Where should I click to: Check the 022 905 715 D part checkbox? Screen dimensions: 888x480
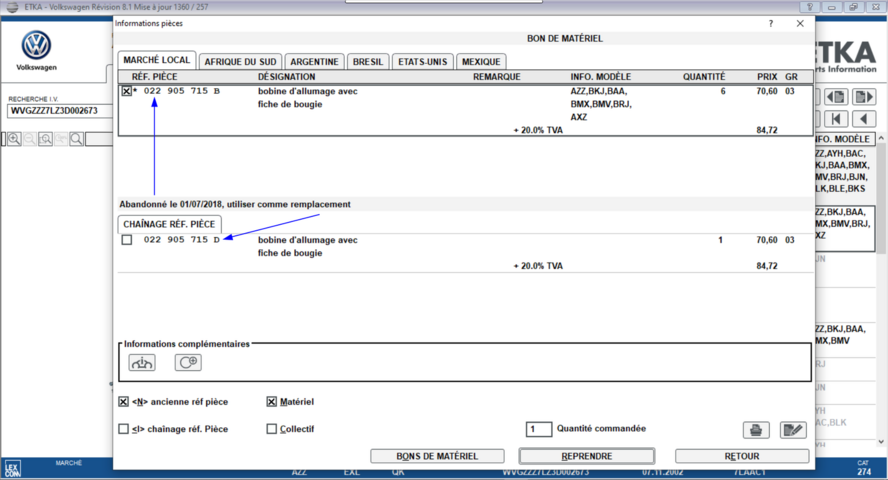pyautogui.click(x=127, y=240)
